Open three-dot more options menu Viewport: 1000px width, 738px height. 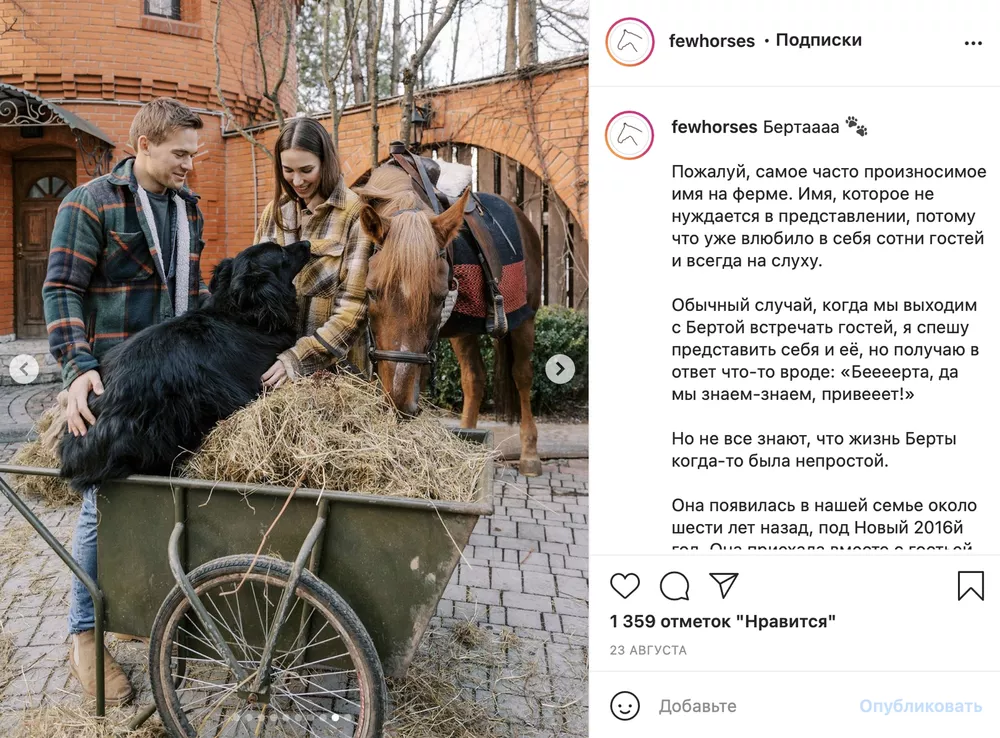(973, 43)
